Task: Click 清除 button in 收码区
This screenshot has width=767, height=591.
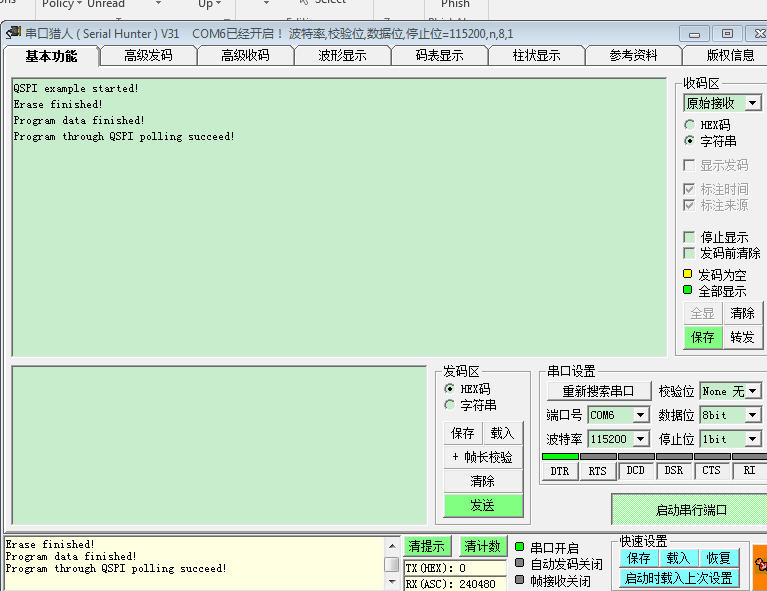Action: click(743, 313)
